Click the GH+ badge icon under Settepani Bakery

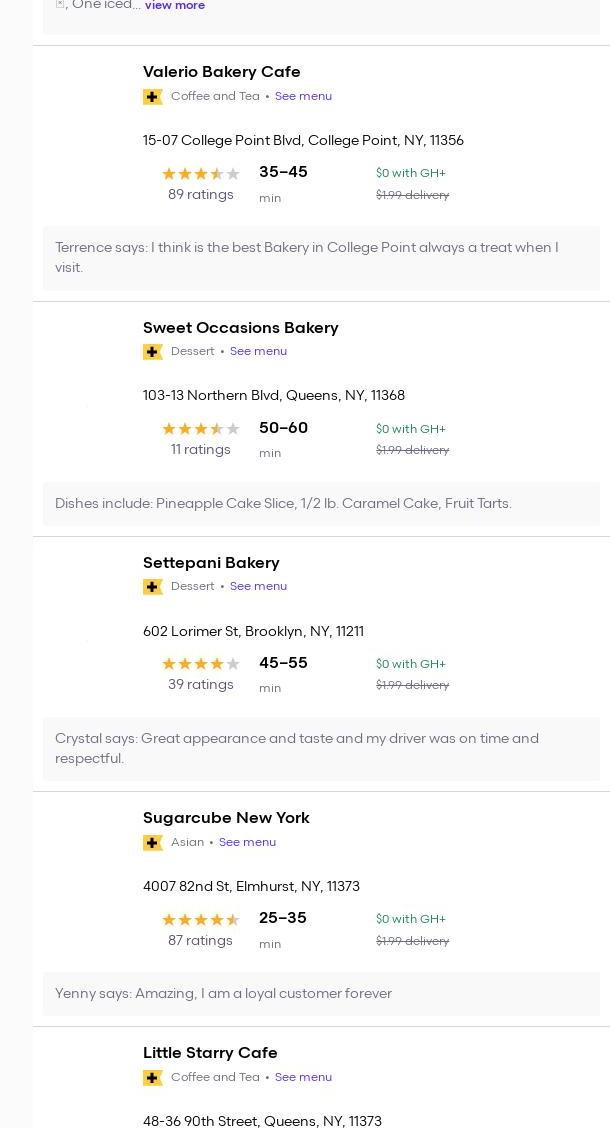153,587
